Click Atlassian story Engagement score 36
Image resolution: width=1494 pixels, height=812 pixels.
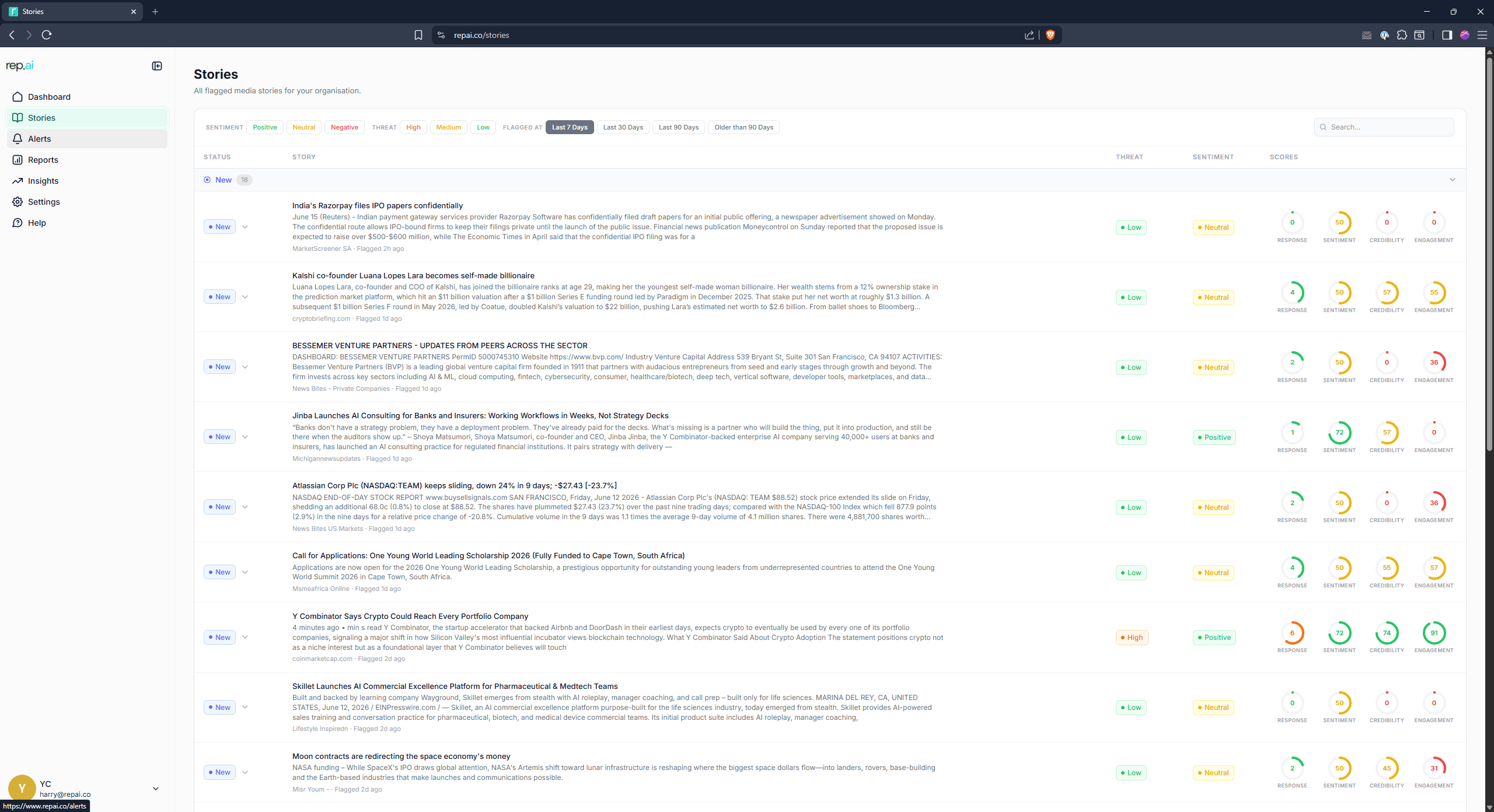tap(1434, 502)
